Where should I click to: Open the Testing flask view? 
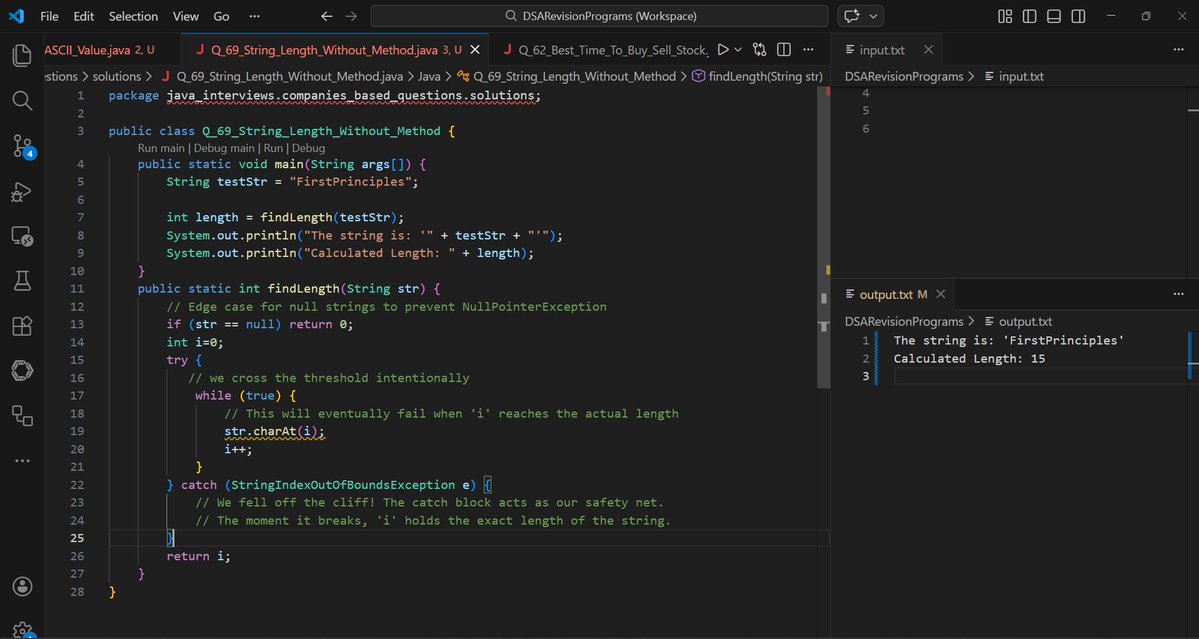[x=22, y=281]
